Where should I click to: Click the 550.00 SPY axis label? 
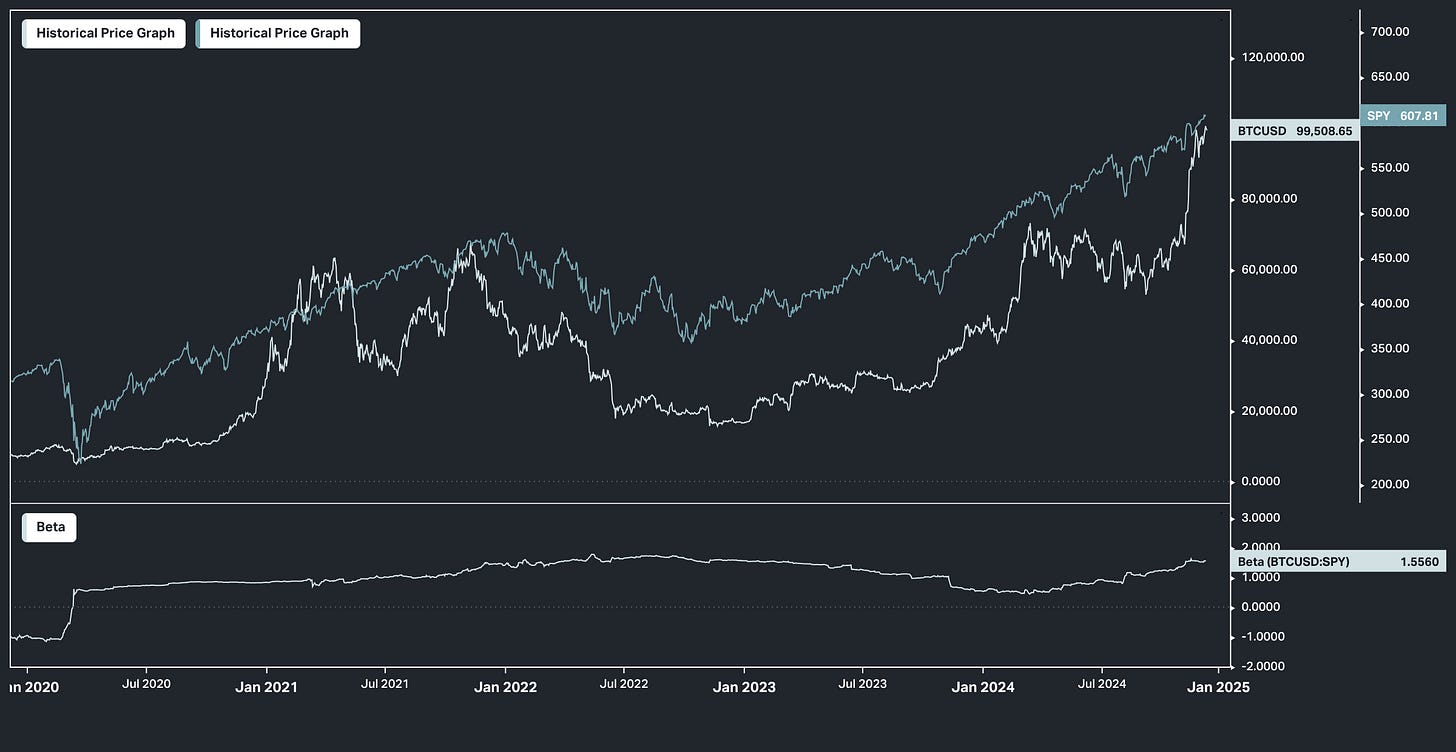click(x=1391, y=168)
